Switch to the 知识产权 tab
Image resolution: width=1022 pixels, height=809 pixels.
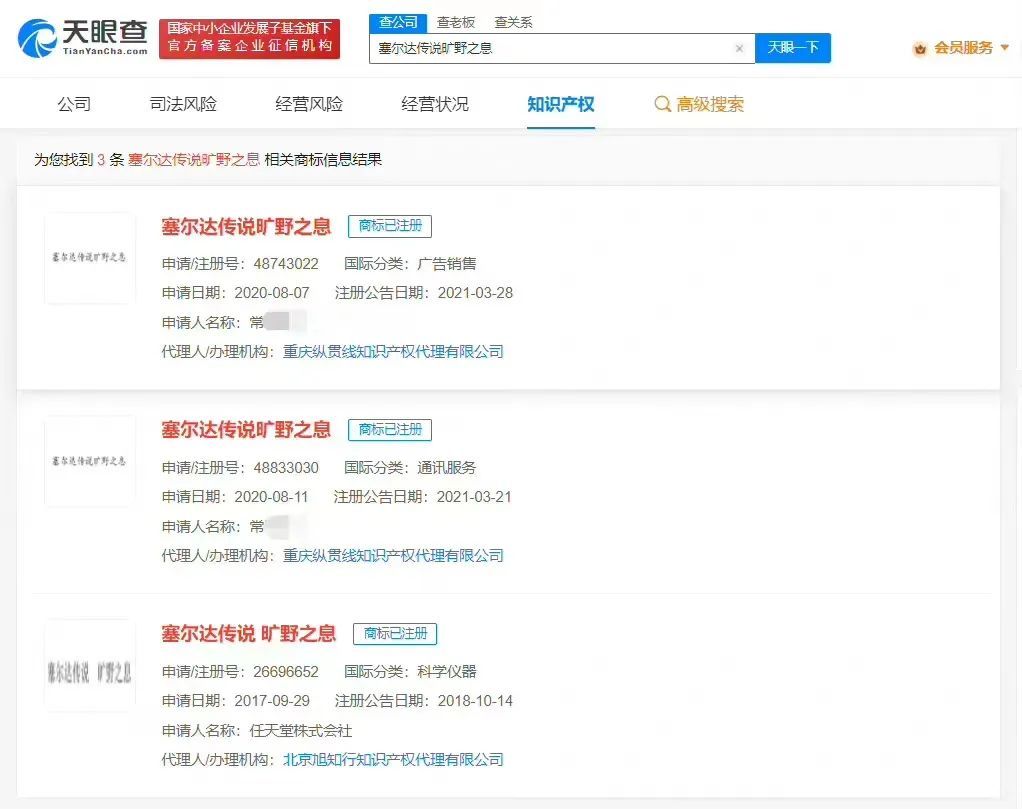[561, 104]
